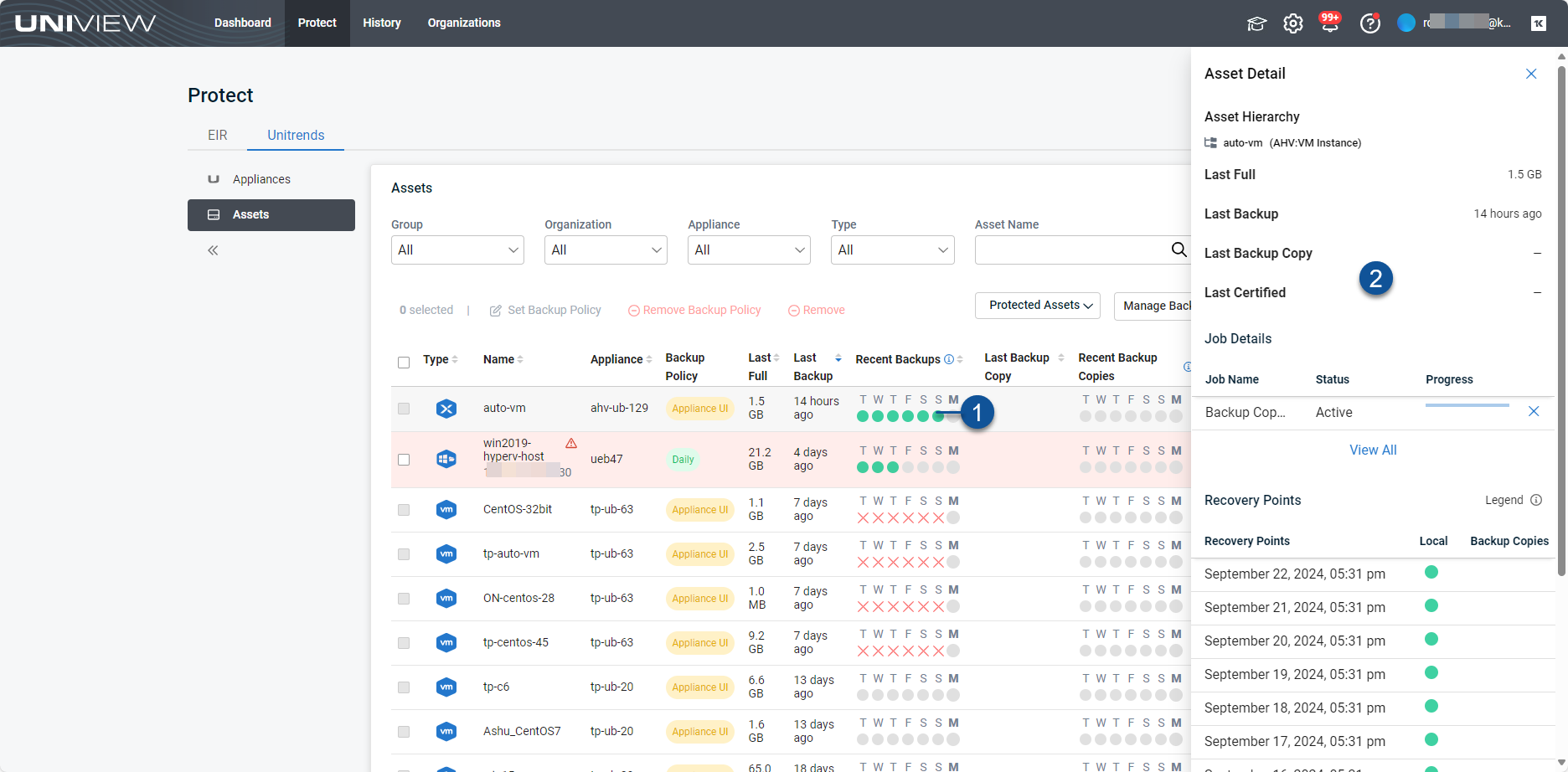Click the Asset Detail panel scrollbar
1568x772 pixels.
(1561, 320)
